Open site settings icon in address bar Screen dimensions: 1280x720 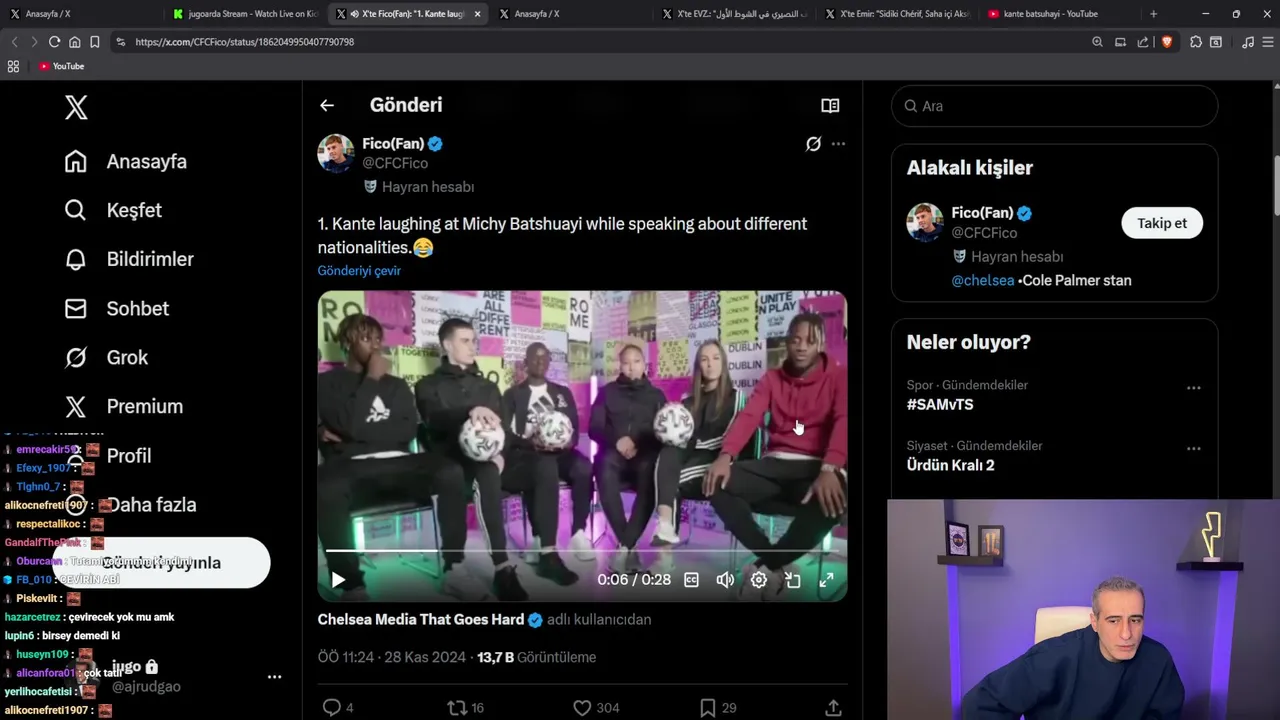coord(121,42)
